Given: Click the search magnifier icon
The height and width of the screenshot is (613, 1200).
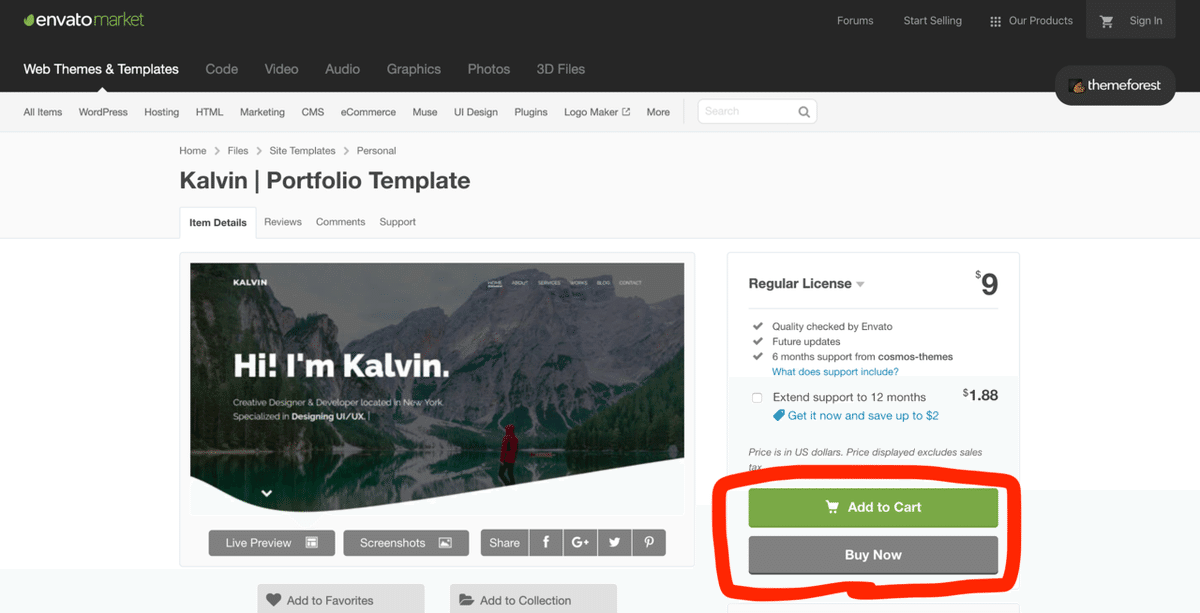Looking at the screenshot, I should coord(804,112).
